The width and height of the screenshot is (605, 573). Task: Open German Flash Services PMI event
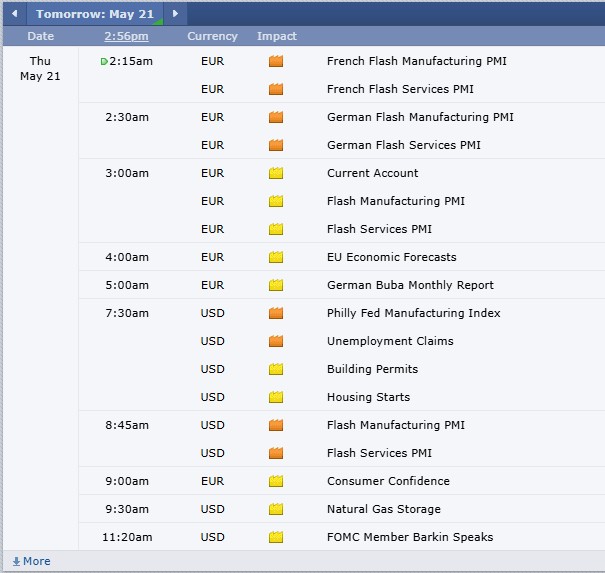[404, 145]
